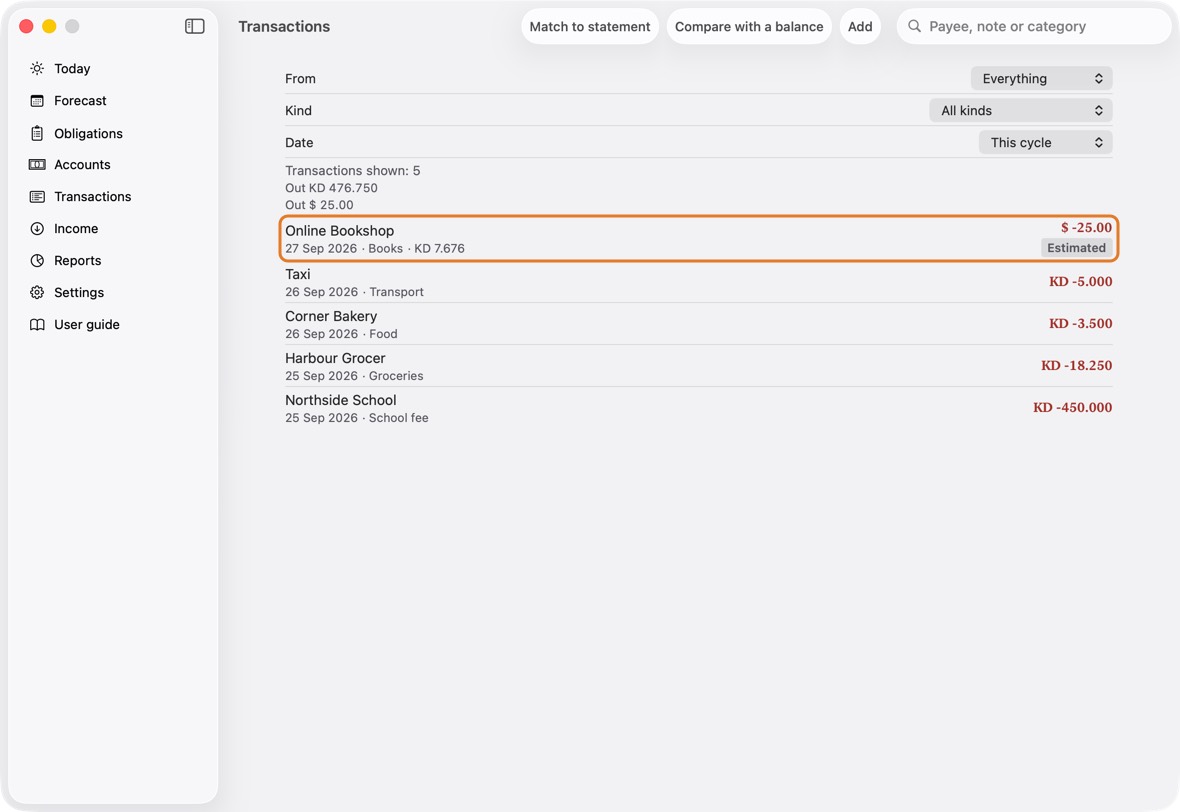Click the Accounts banknote icon
Viewport: 1180px width, 812px height.
[37, 165]
